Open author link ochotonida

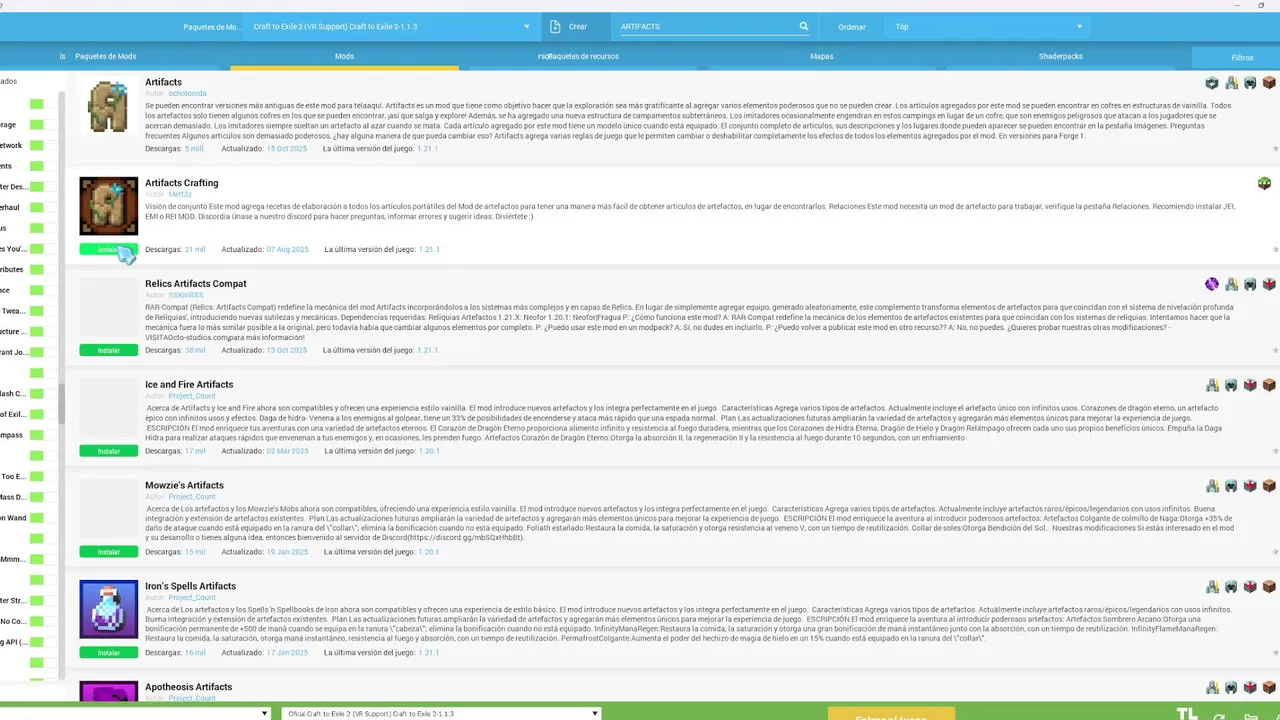click(187, 93)
